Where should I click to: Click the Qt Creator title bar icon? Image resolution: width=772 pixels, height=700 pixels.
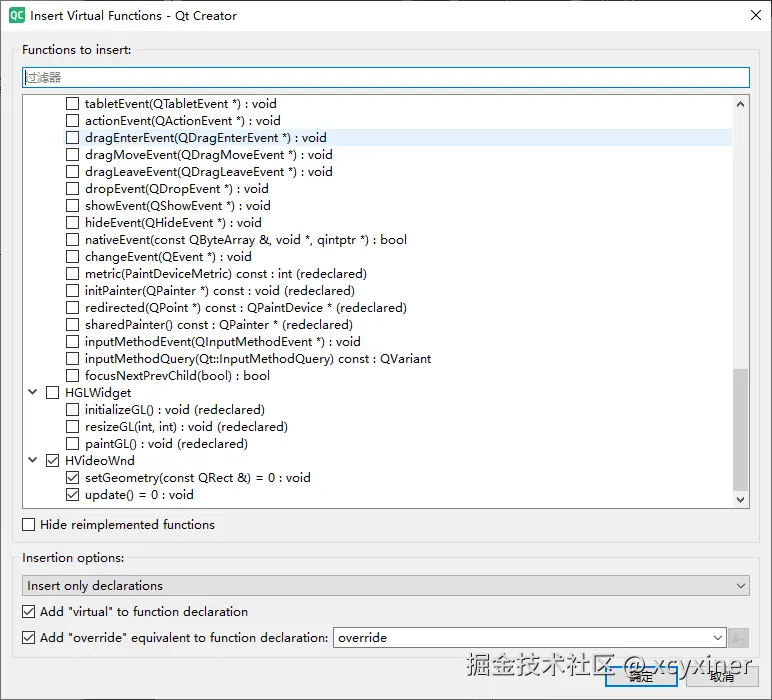[17, 15]
